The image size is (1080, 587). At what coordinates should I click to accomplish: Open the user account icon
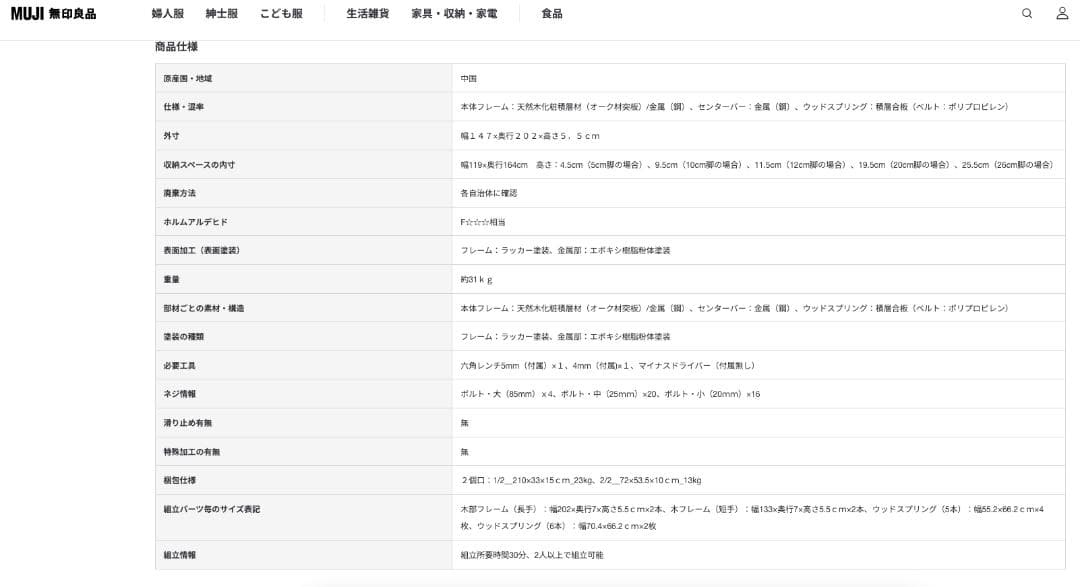click(1062, 14)
